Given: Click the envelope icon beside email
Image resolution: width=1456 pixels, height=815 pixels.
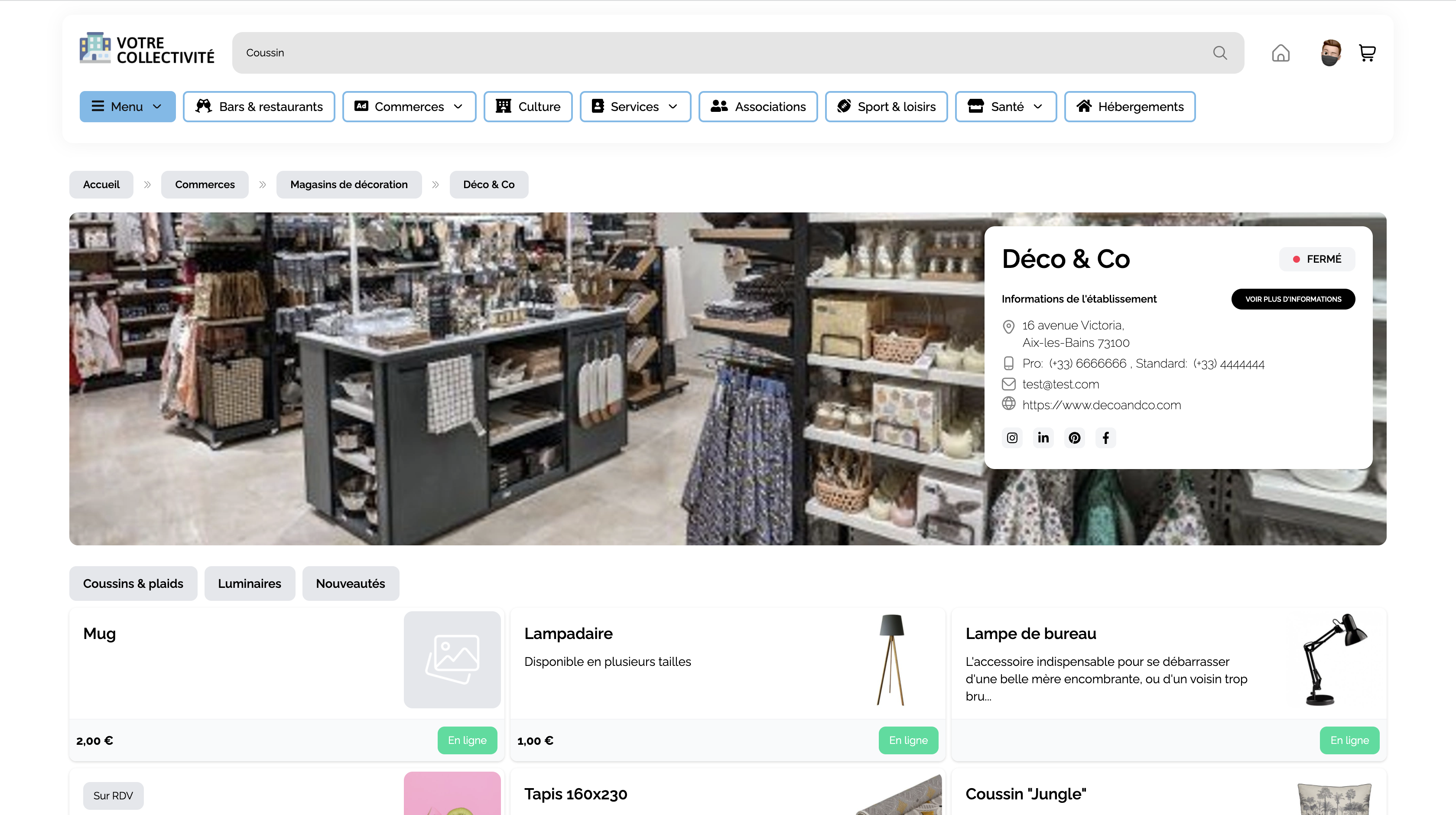Looking at the screenshot, I should 1008,385.
